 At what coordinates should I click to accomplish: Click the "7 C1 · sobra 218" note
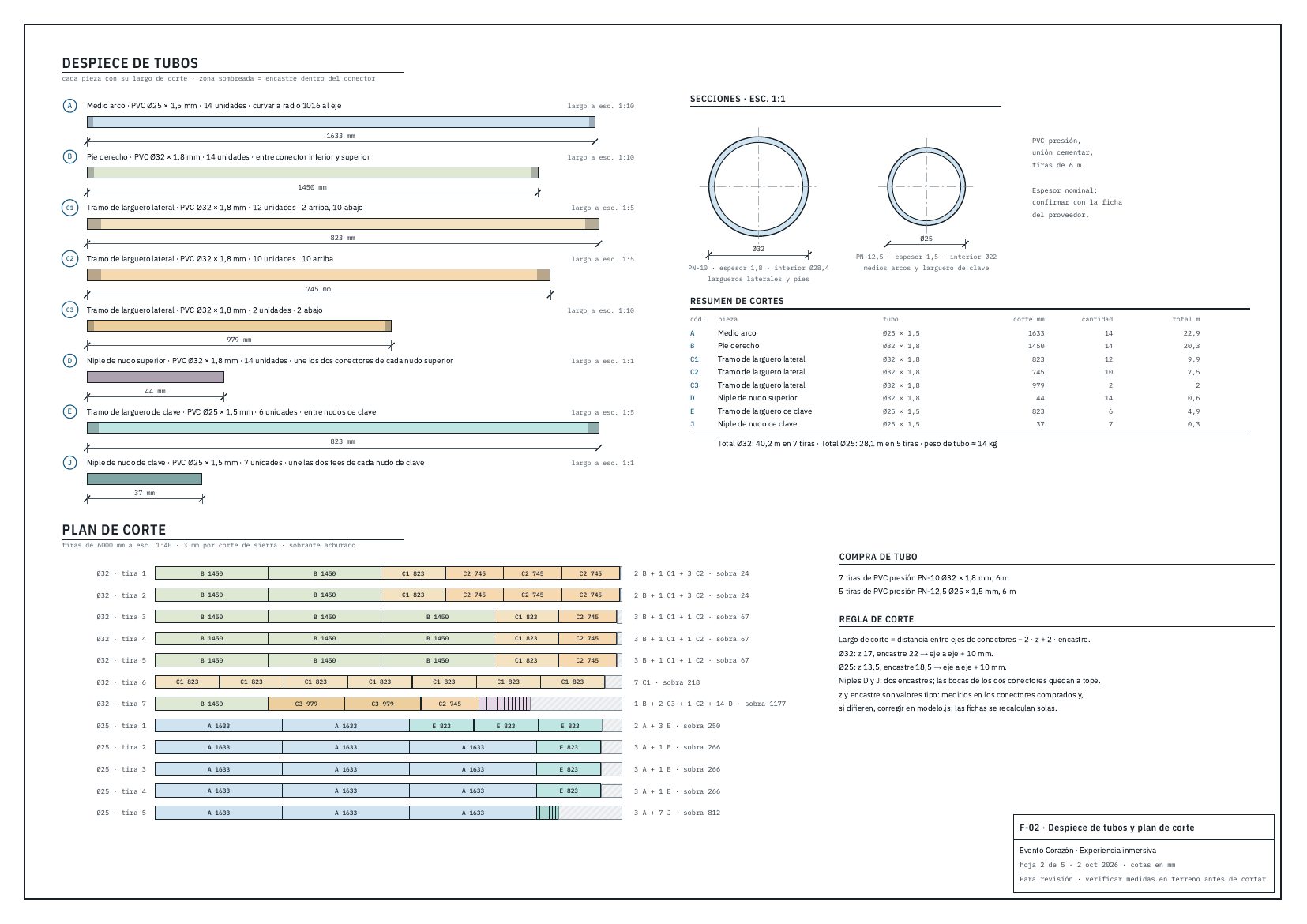point(667,682)
